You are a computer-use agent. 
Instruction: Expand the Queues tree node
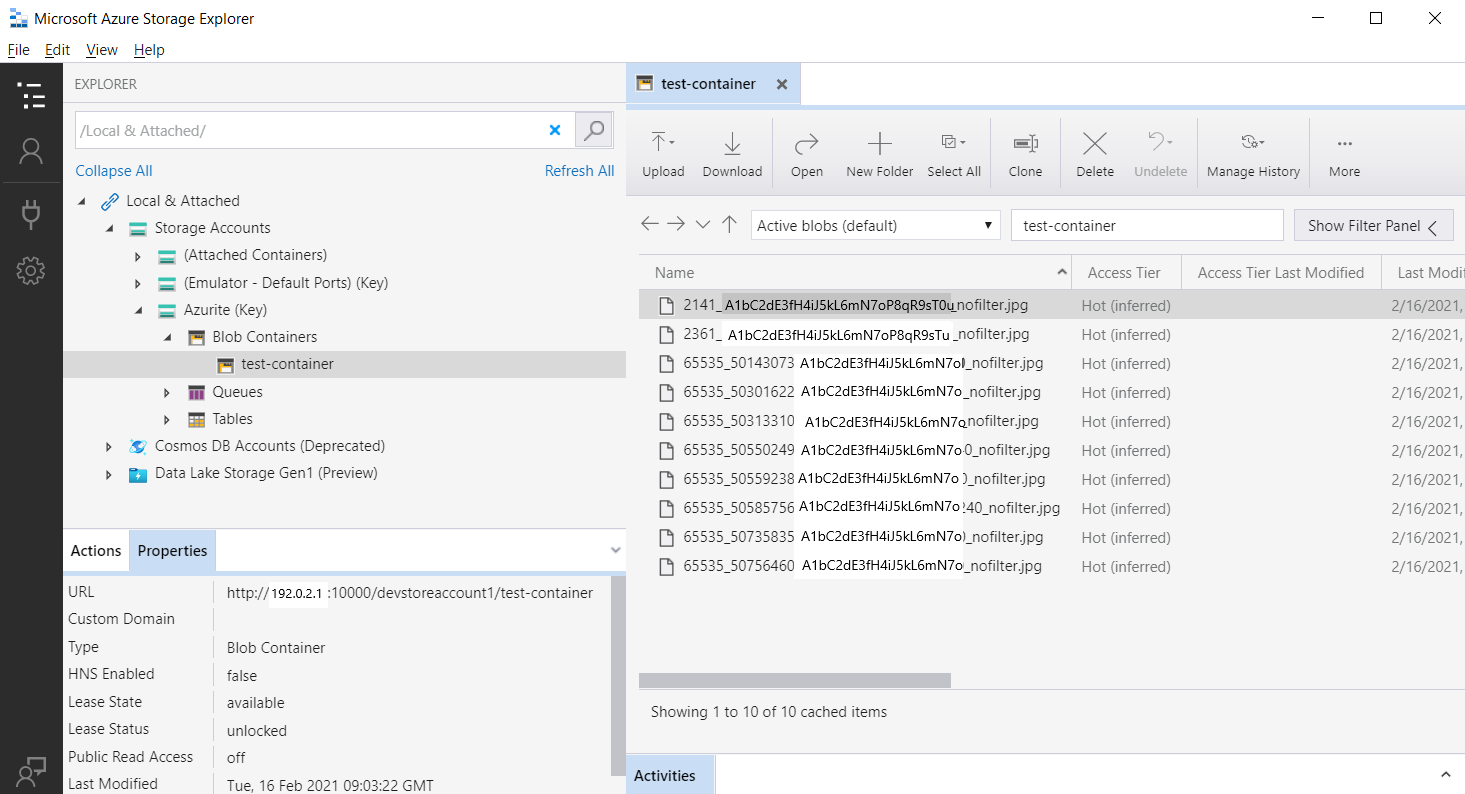[167, 392]
